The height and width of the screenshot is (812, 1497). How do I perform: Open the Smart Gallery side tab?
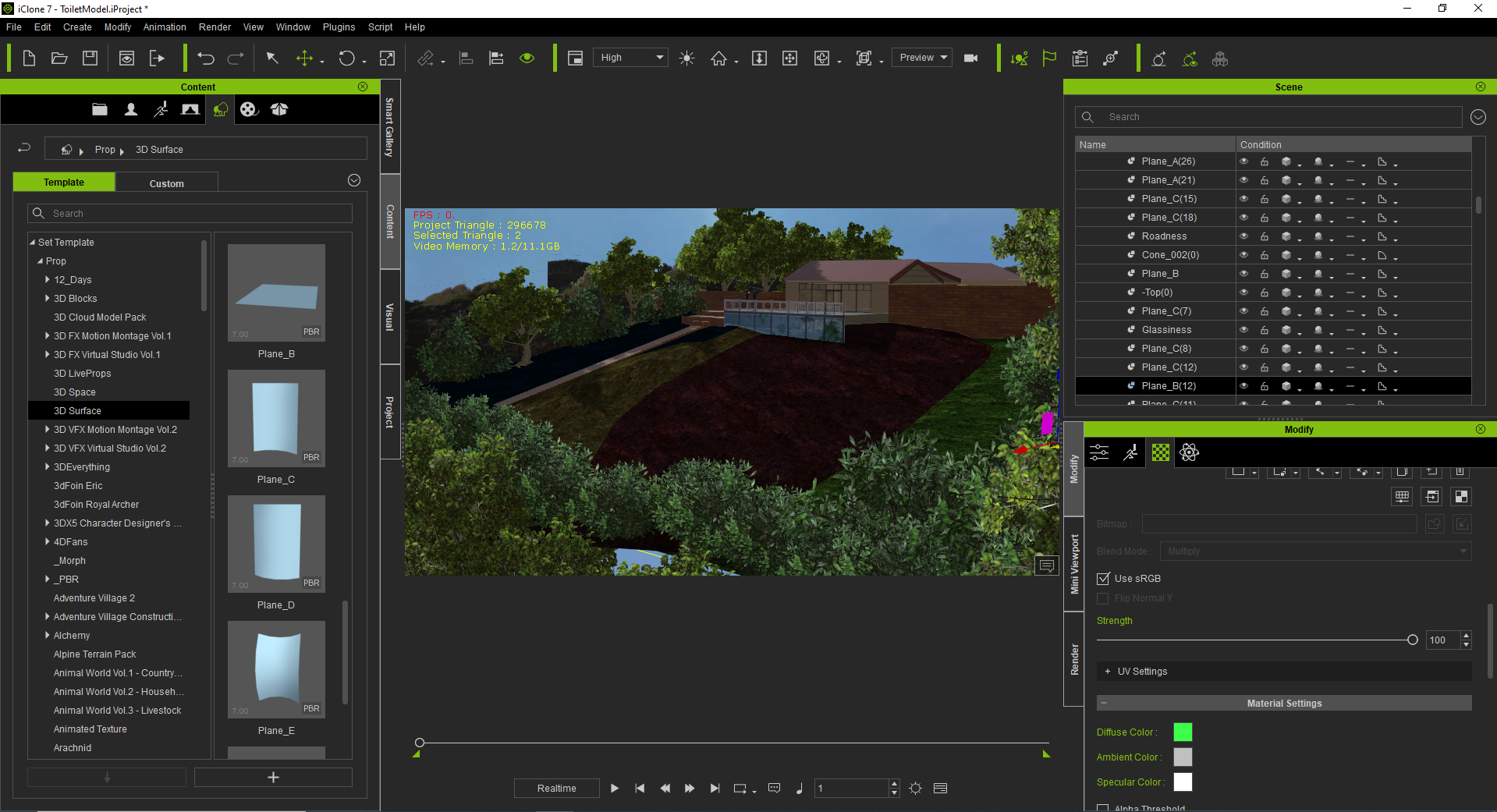pyautogui.click(x=390, y=127)
